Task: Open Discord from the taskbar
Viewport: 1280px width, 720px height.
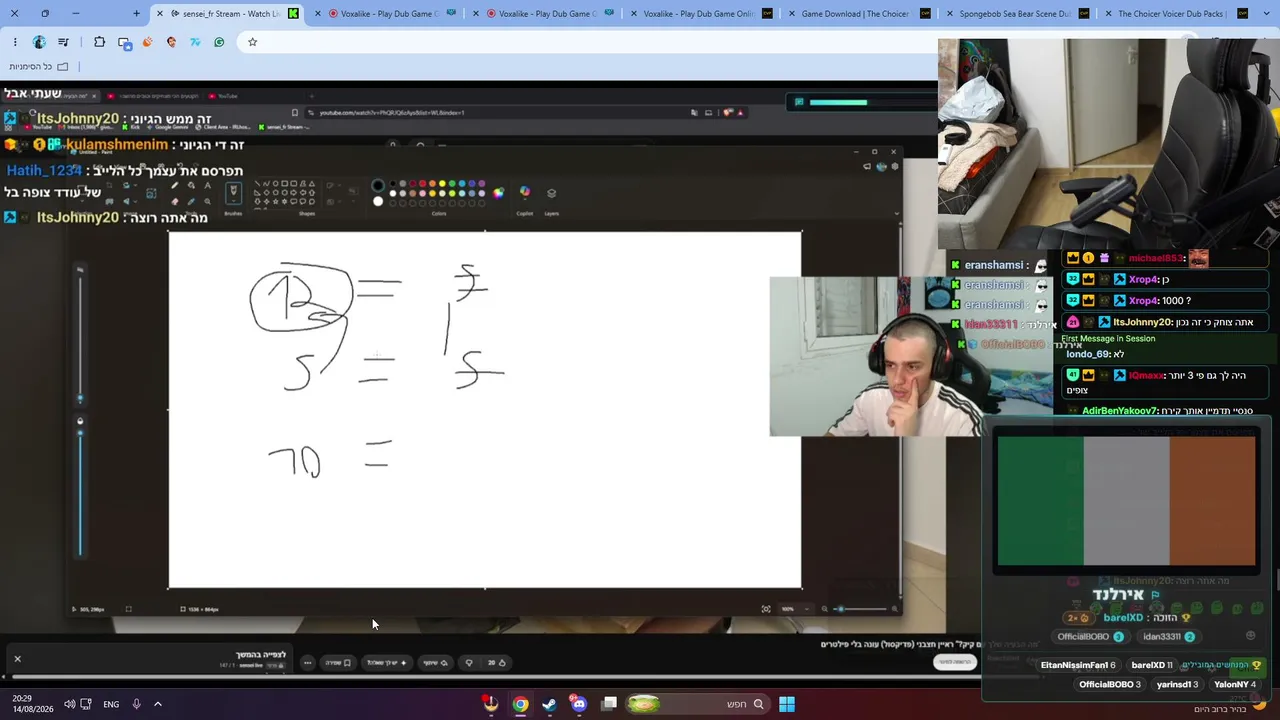Action: tap(579, 704)
